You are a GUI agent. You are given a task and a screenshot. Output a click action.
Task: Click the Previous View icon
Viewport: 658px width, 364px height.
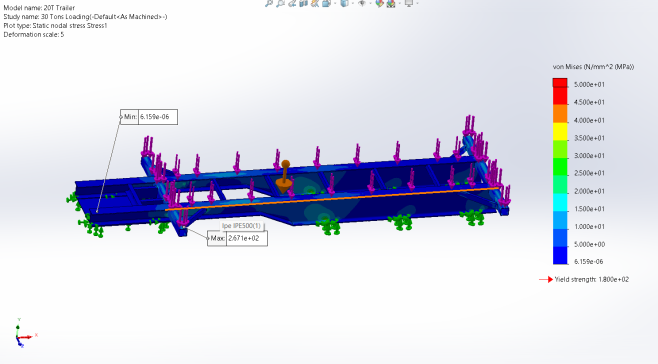coord(292,3)
